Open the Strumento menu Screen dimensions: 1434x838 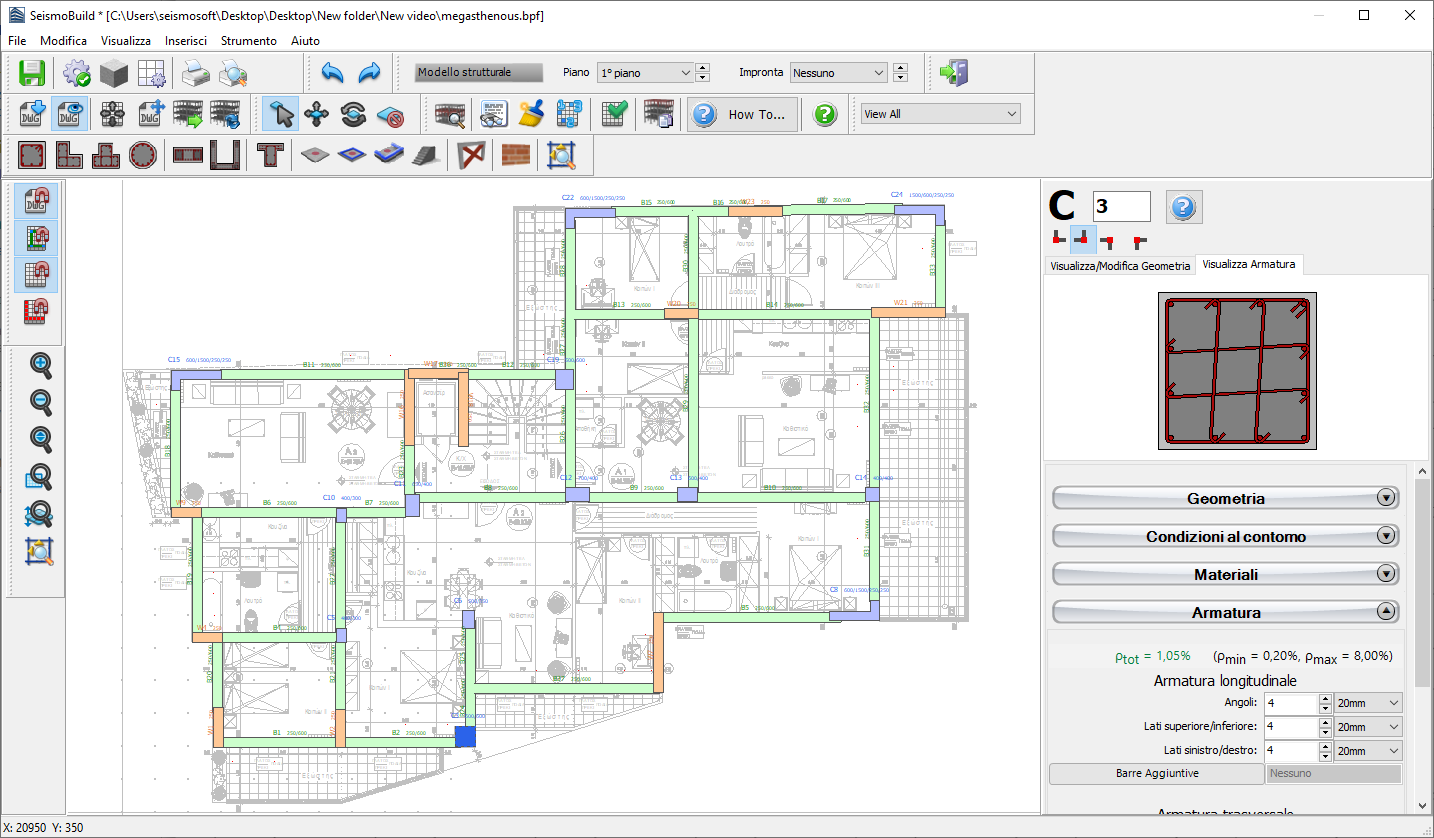pos(248,40)
